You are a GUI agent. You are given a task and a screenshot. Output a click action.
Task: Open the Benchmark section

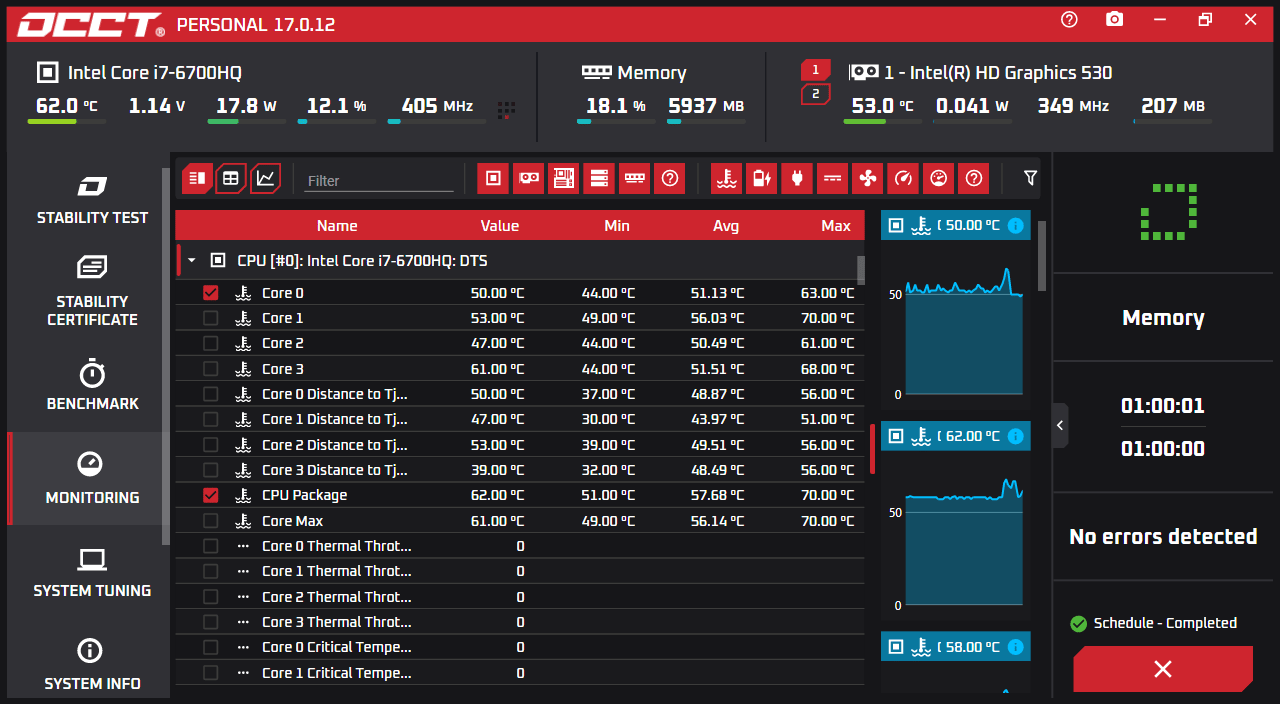pyautogui.click(x=92, y=386)
